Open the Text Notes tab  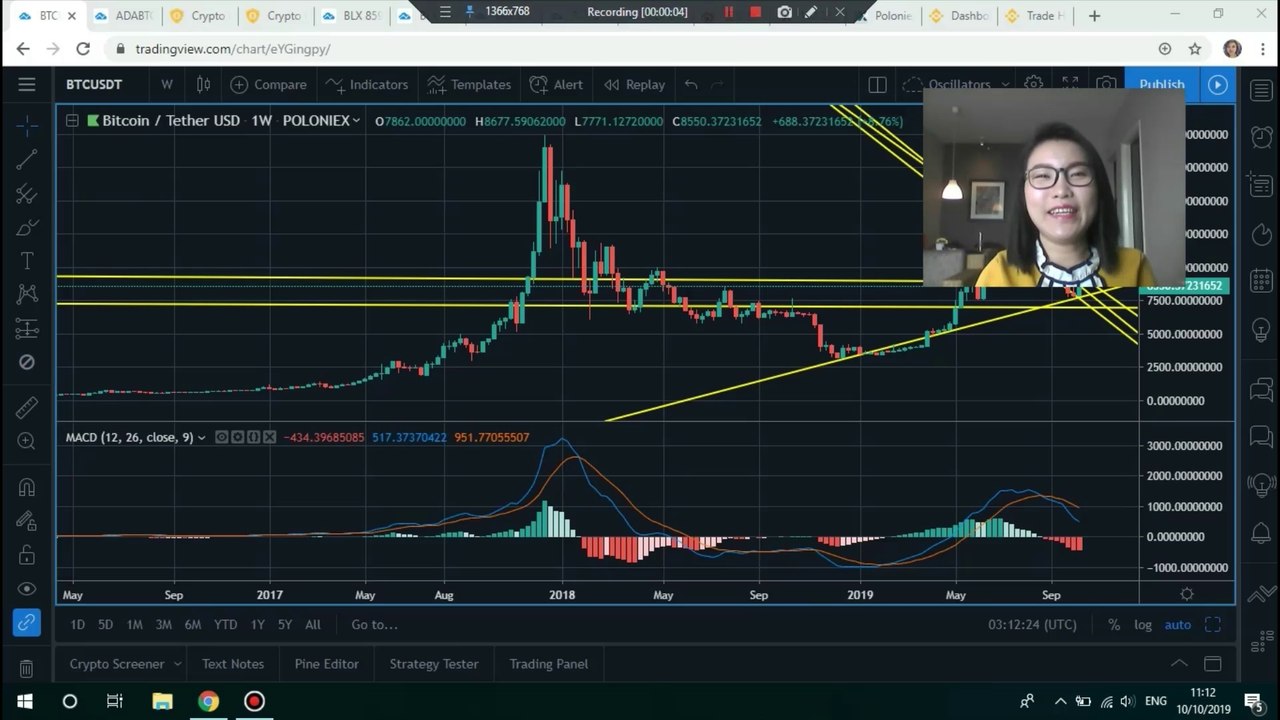[233, 664]
